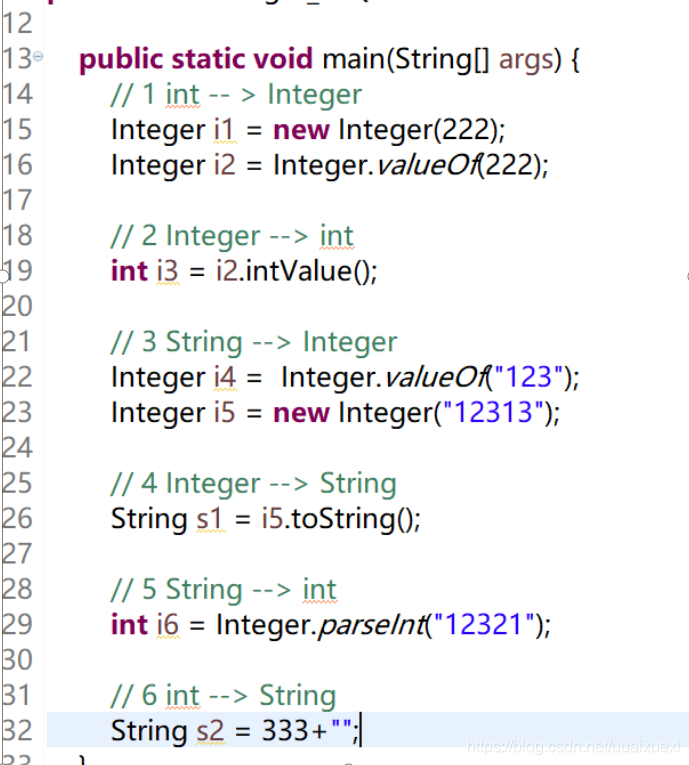This screenshot has height=765, width=689.
Task: Click string literal "12313" on line 23
Action: [x=493, y=412]
